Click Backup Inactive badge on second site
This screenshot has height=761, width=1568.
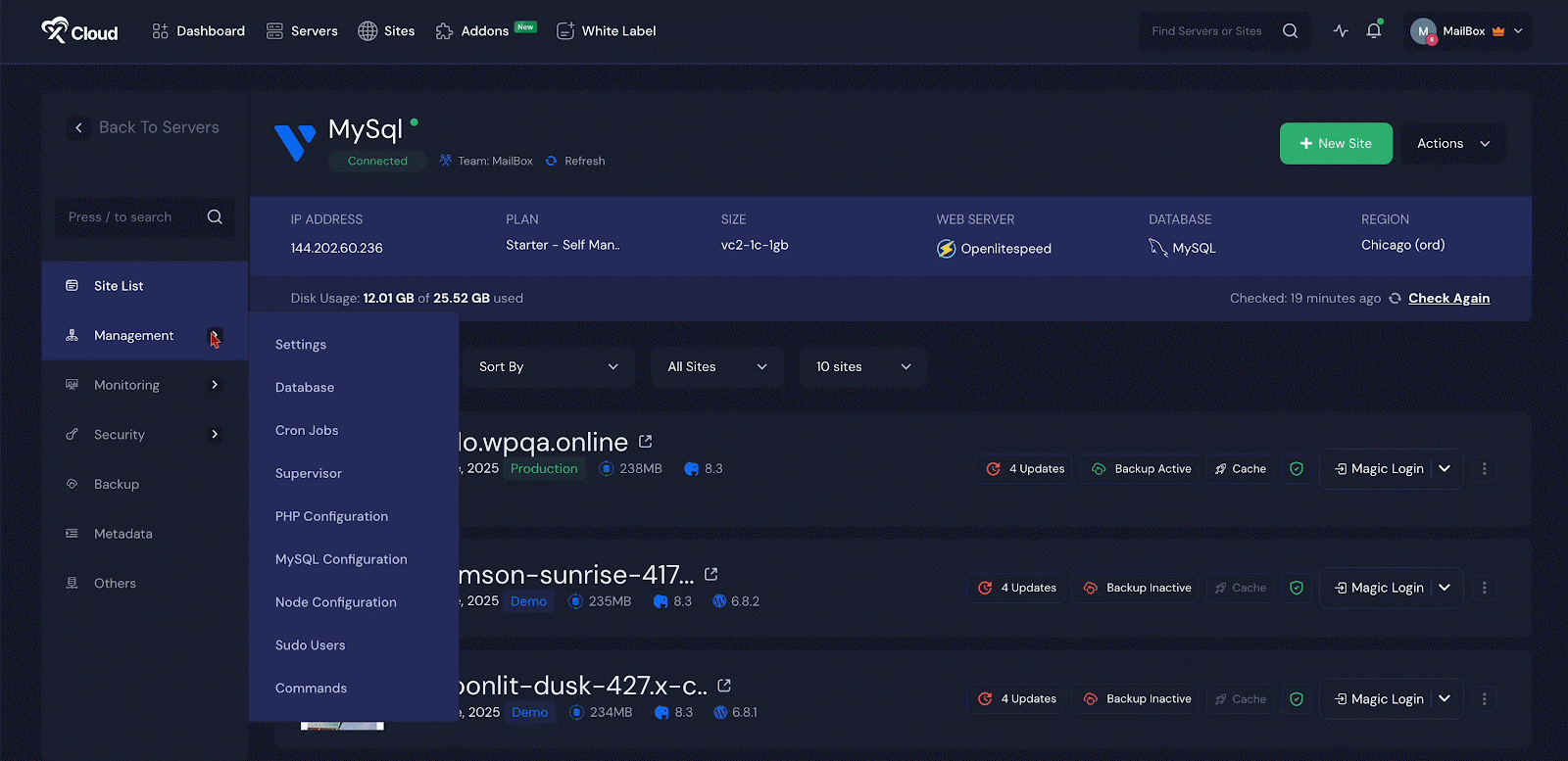pyautogui.click(x=1136, y=588)
